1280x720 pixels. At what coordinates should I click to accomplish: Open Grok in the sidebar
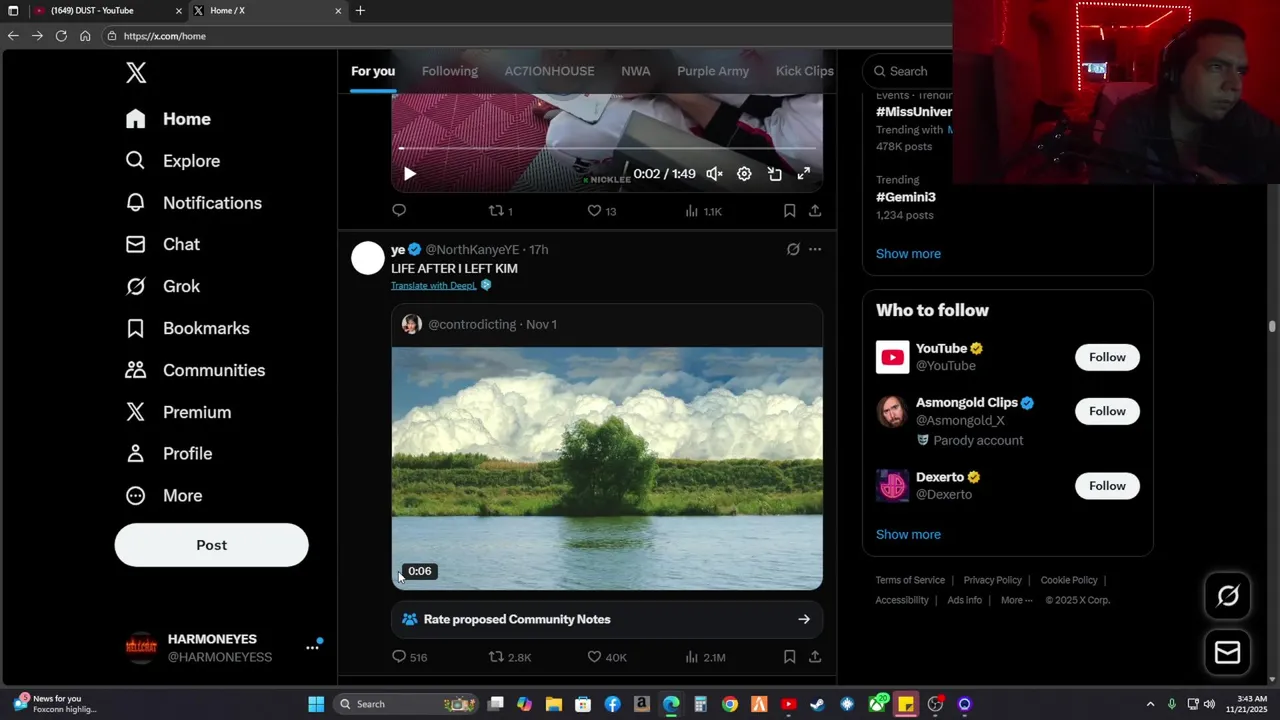point(162,286)
